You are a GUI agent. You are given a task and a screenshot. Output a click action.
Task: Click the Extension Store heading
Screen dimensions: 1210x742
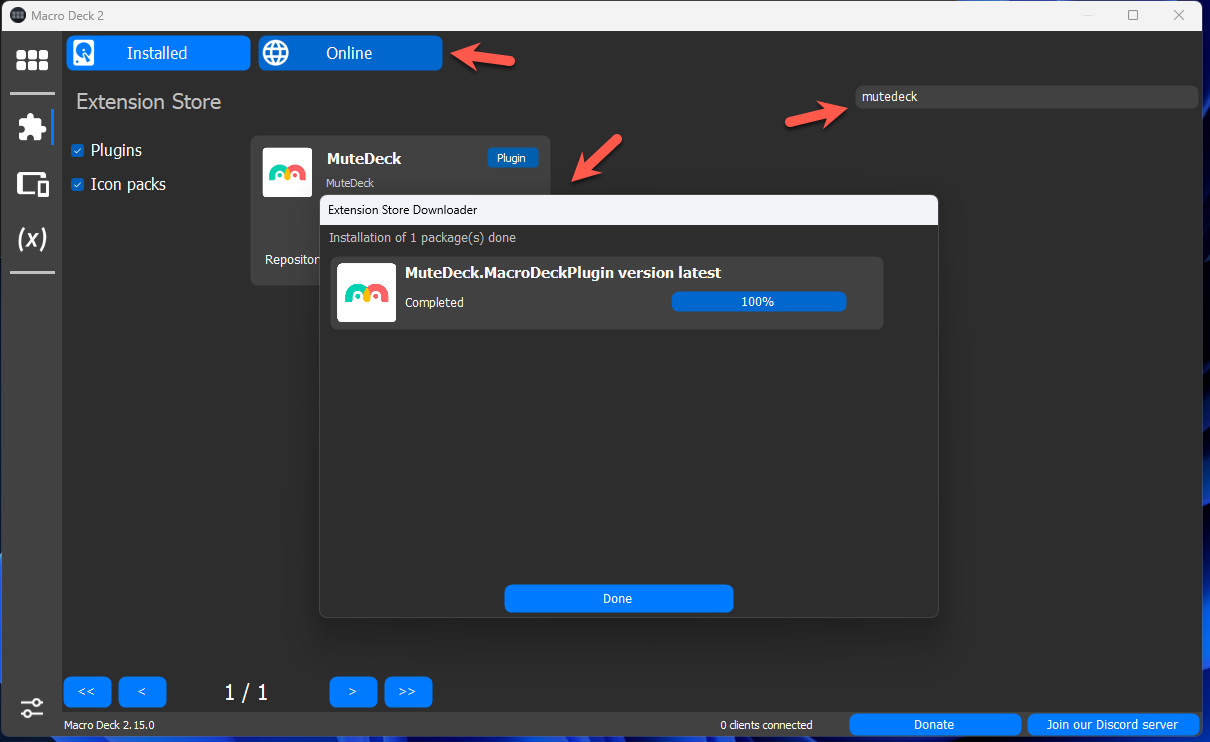[x=149, y=102]
